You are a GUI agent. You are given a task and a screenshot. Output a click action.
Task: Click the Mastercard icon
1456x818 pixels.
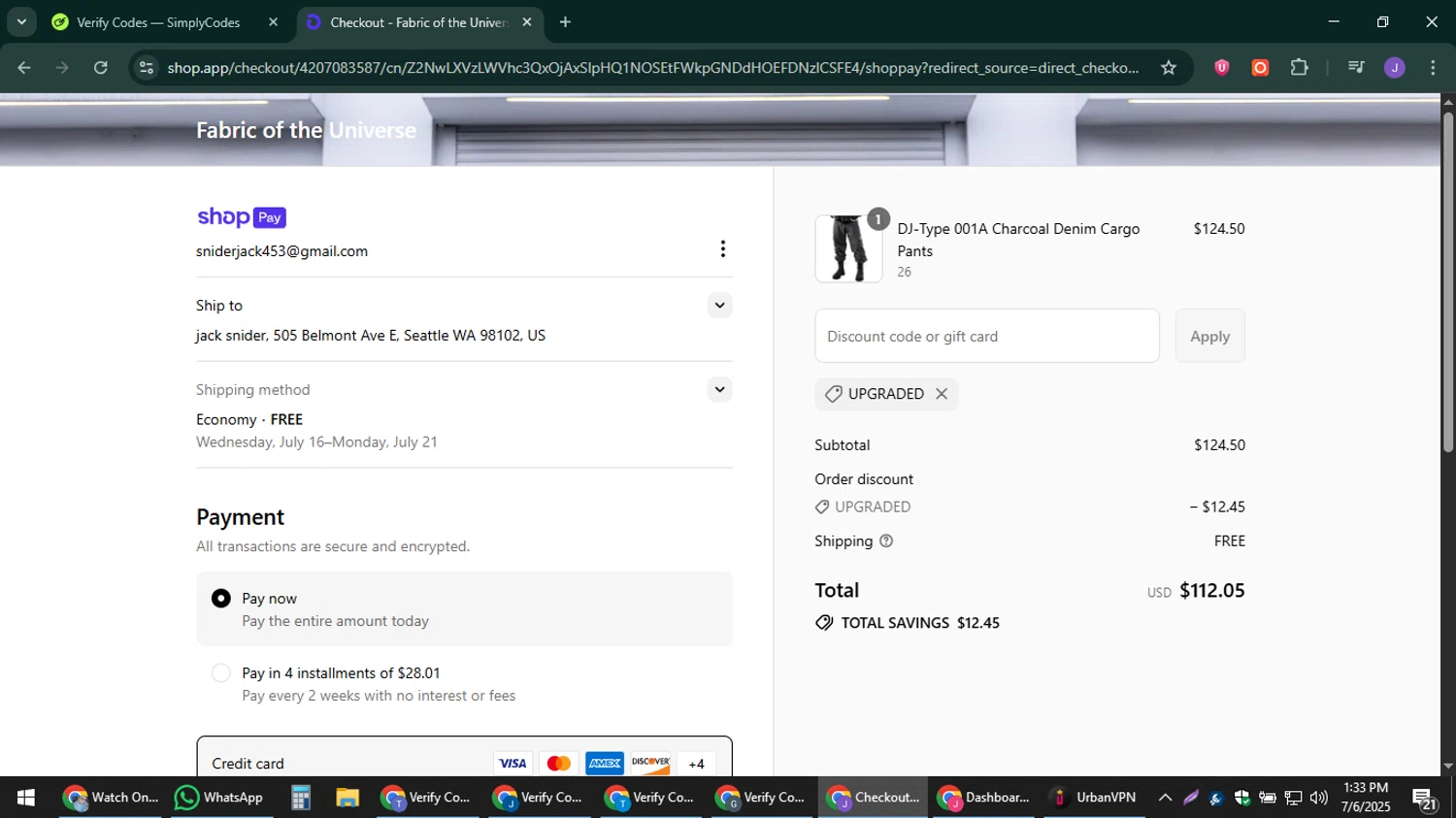(559, 764)
